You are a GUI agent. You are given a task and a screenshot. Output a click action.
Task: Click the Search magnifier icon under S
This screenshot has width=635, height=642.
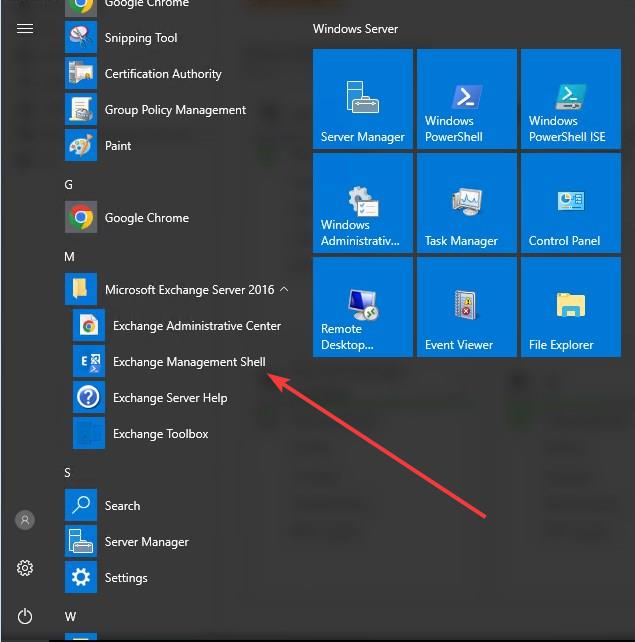tap(81, 505)
